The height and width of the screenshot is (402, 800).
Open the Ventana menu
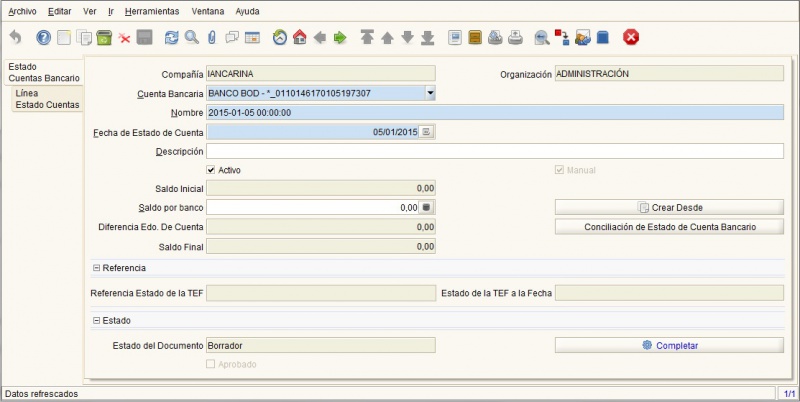(x=208, y=11)
